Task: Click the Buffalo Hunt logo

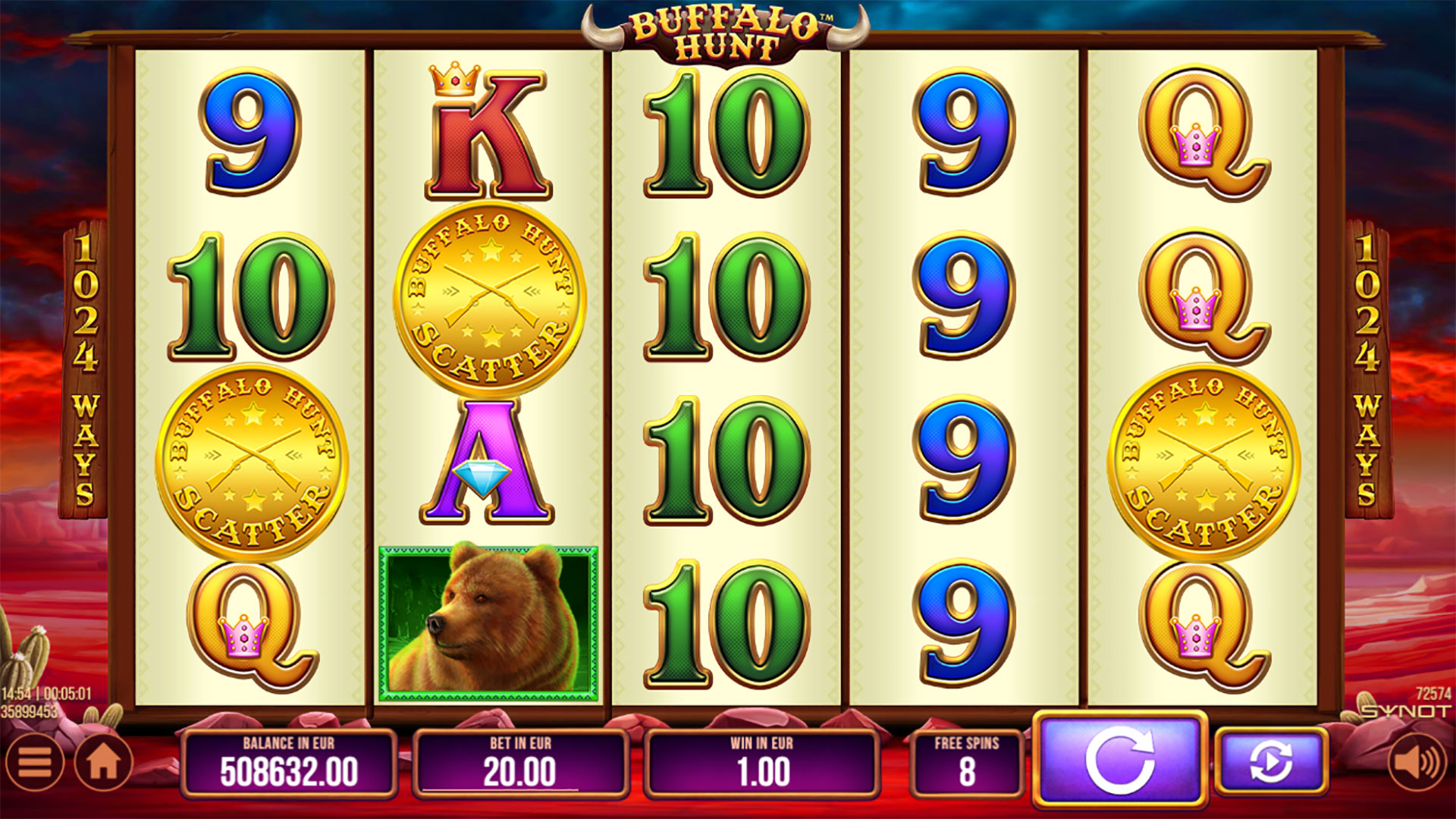Action: click(726, 34)
